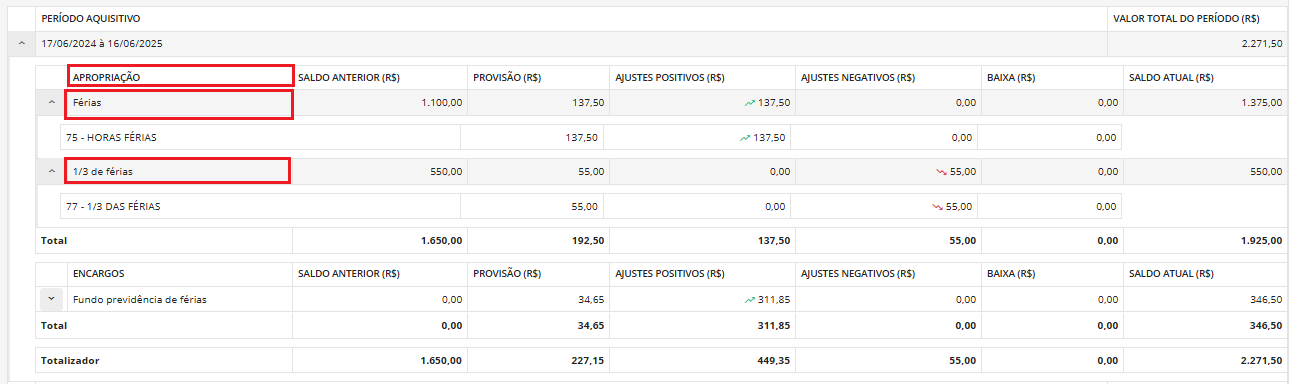Select the 1.100,00 saldo anterior value for Férias

441,103
